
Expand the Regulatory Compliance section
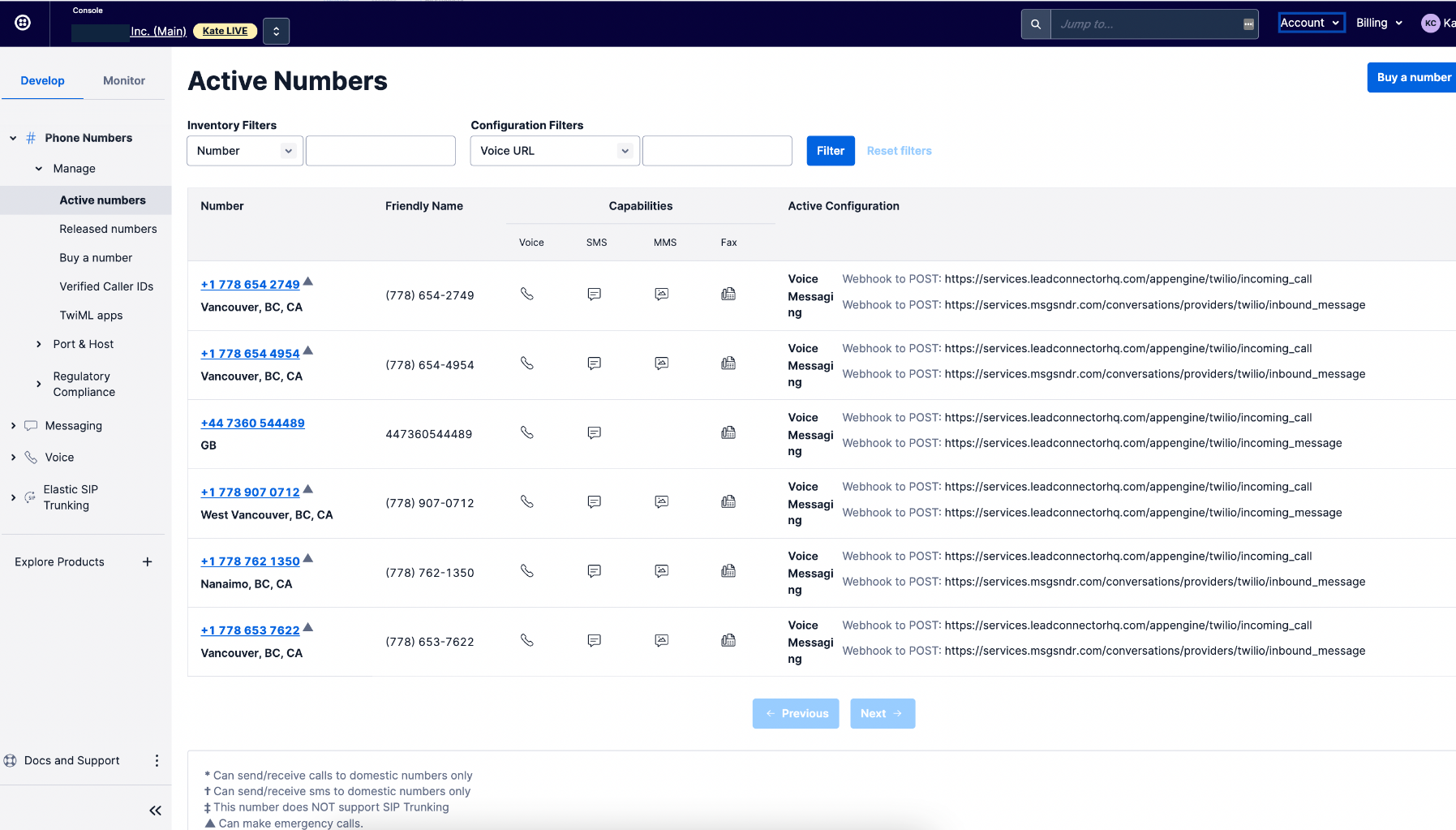coord(39,384)
